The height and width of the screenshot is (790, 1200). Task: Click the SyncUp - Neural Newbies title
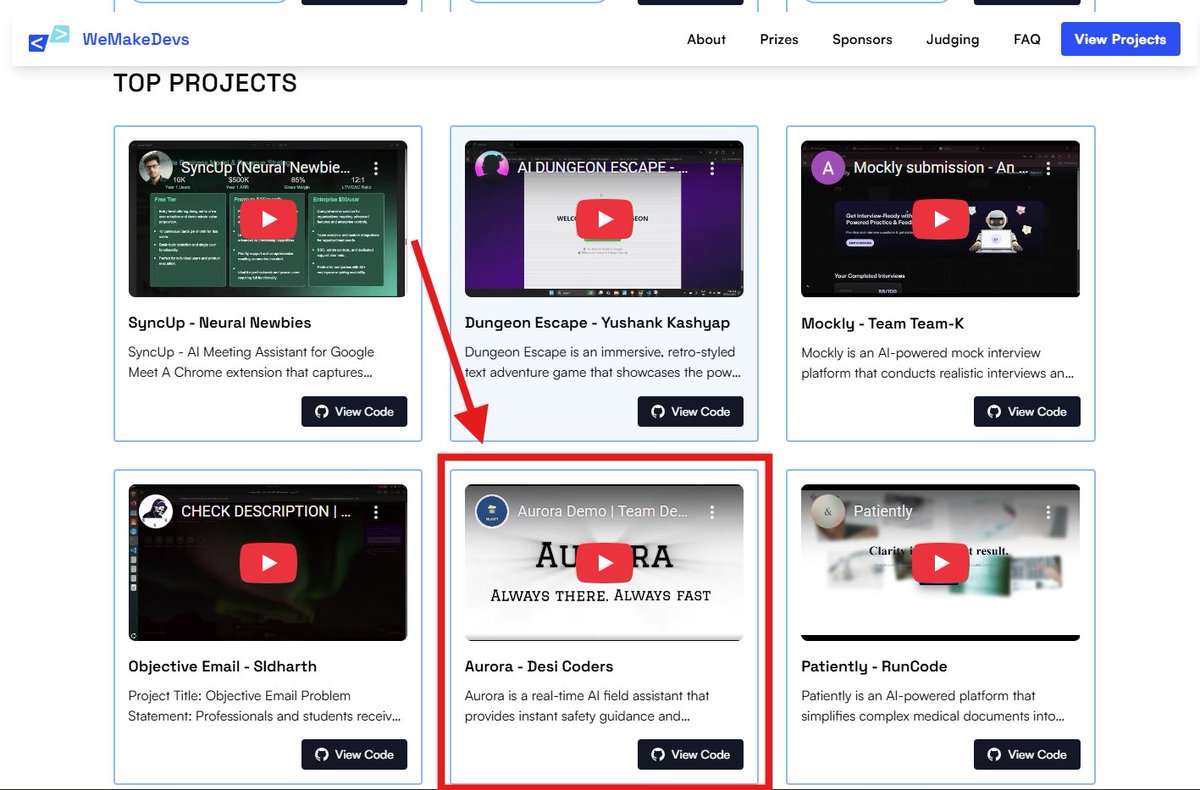(x=220, y=323)
